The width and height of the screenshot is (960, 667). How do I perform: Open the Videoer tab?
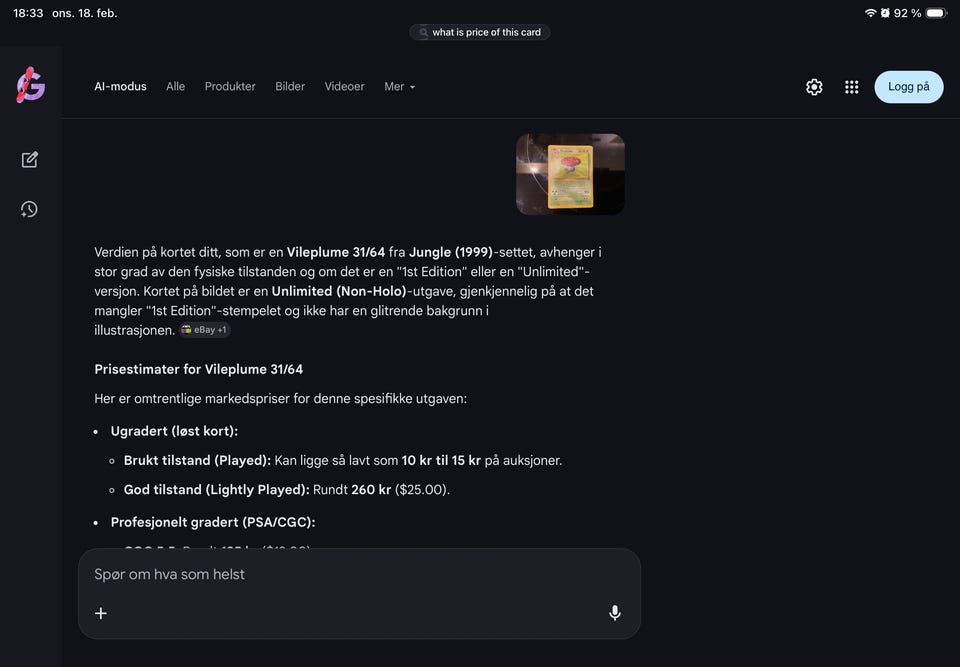click(x=344, y=87)
